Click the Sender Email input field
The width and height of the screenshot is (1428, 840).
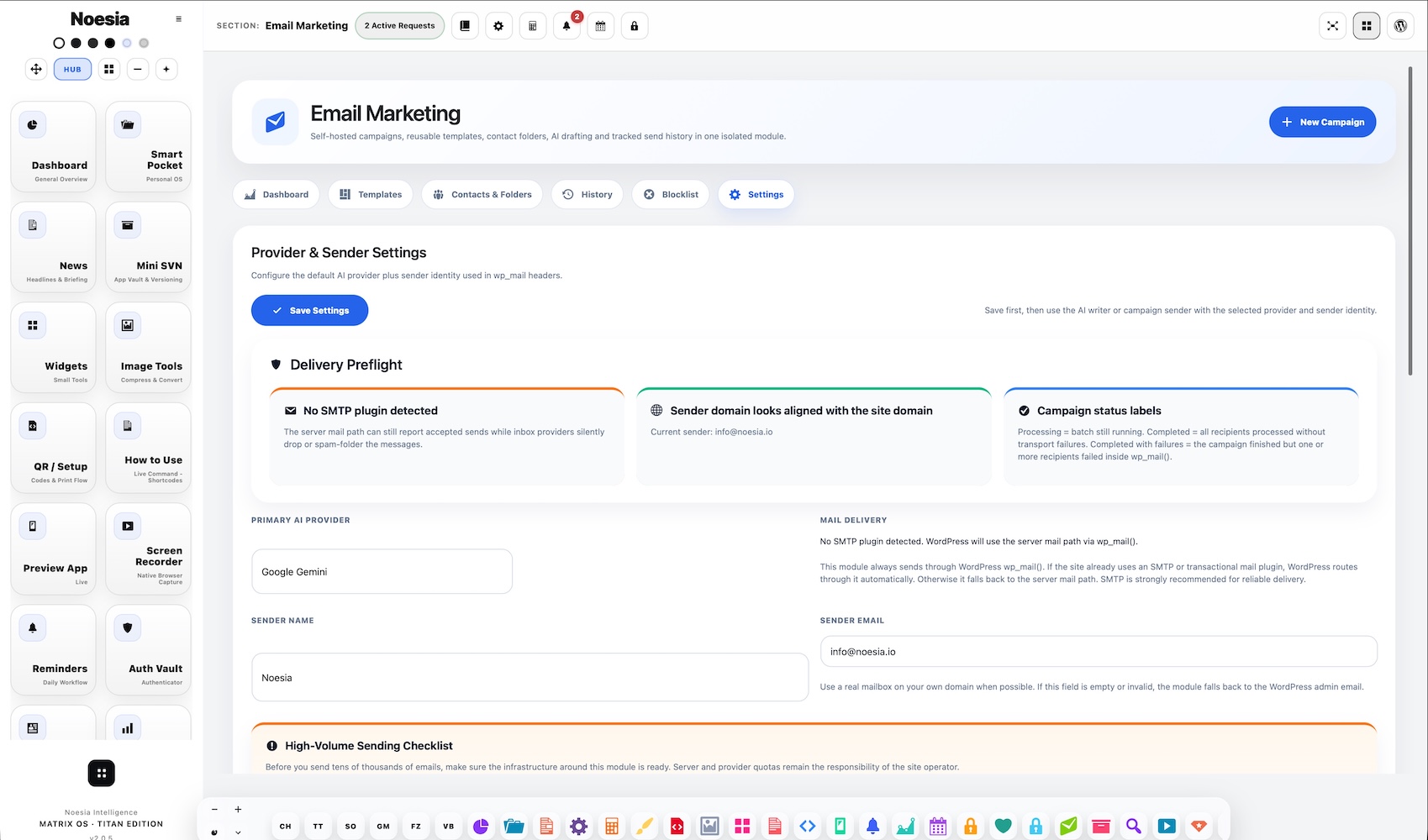coord(1099,651)
